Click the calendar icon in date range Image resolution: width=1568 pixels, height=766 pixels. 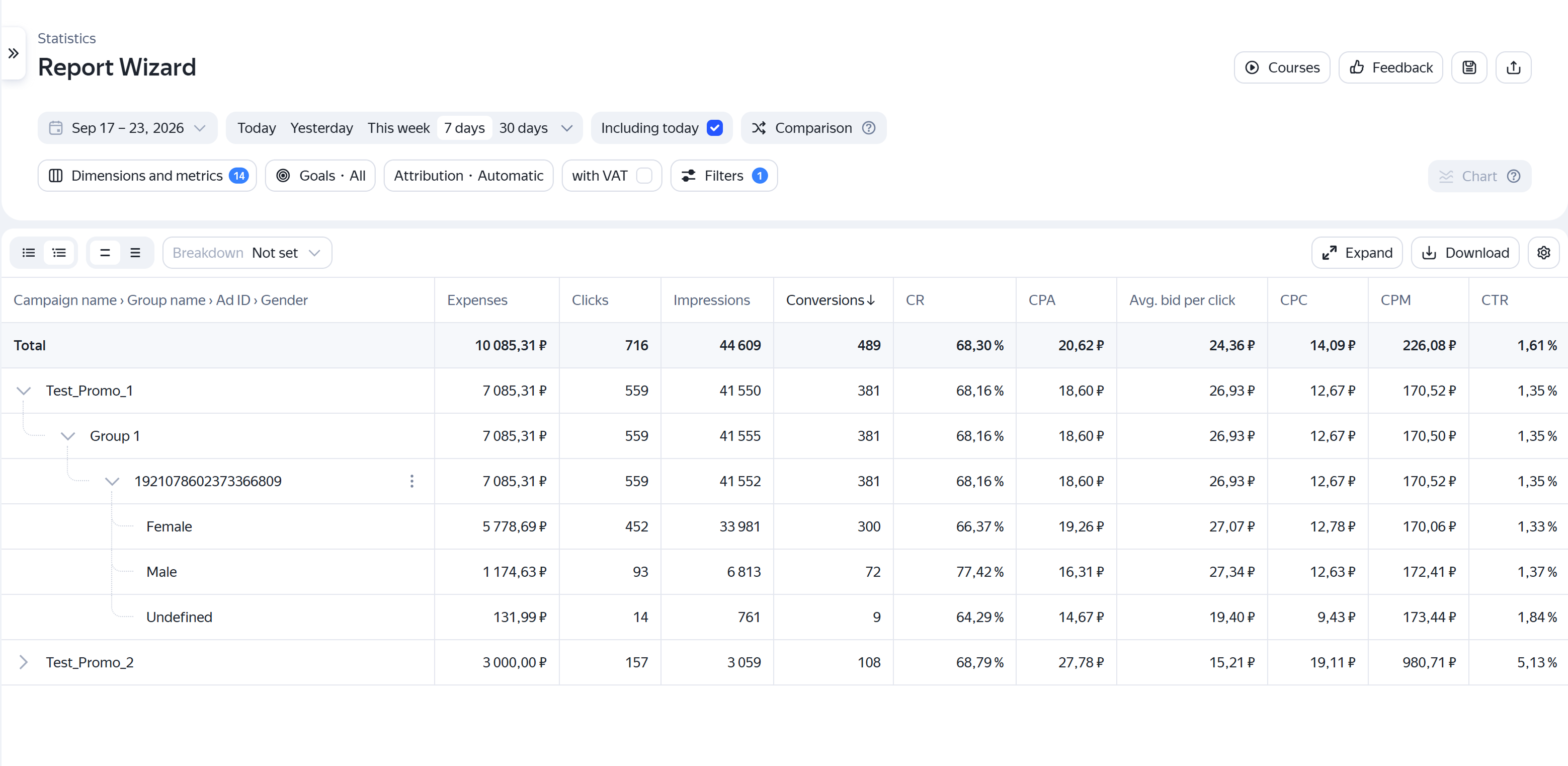pos(56,128)
